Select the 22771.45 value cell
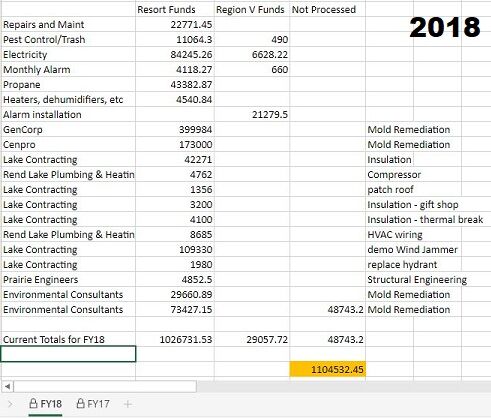The height and width of the screenshot is (418, 491). (175, 24)
